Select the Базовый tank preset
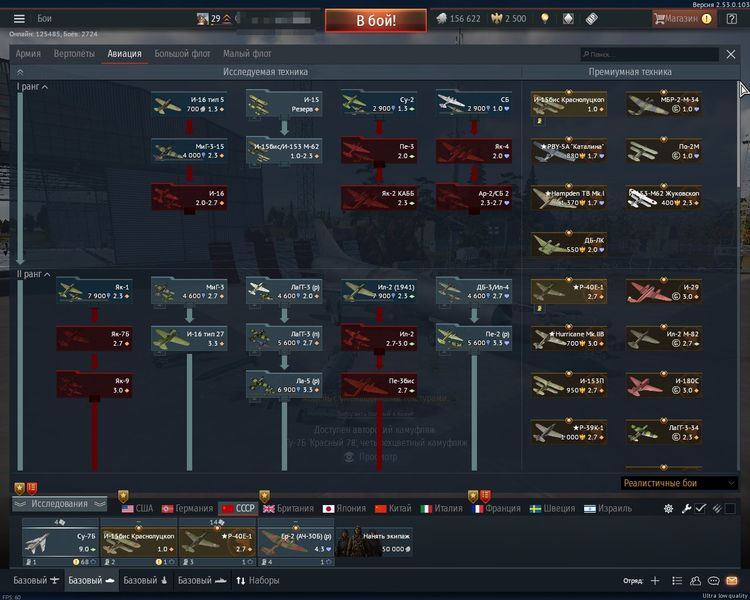Viewport: 750px width, 600px height. (91, 580)
